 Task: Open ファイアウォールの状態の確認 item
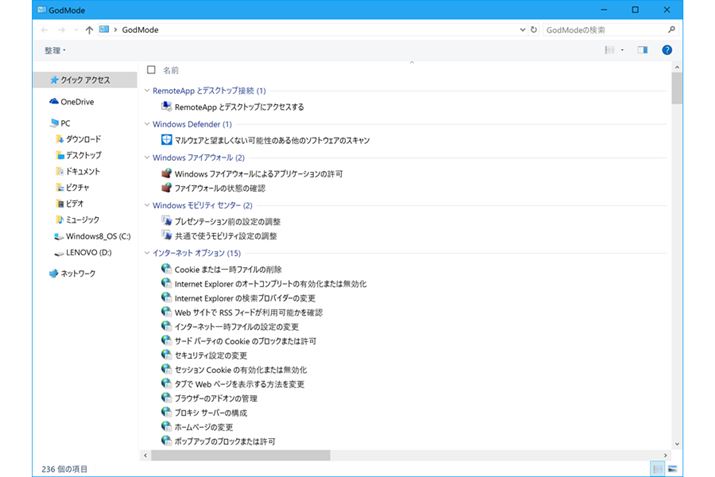pos(220,188)
